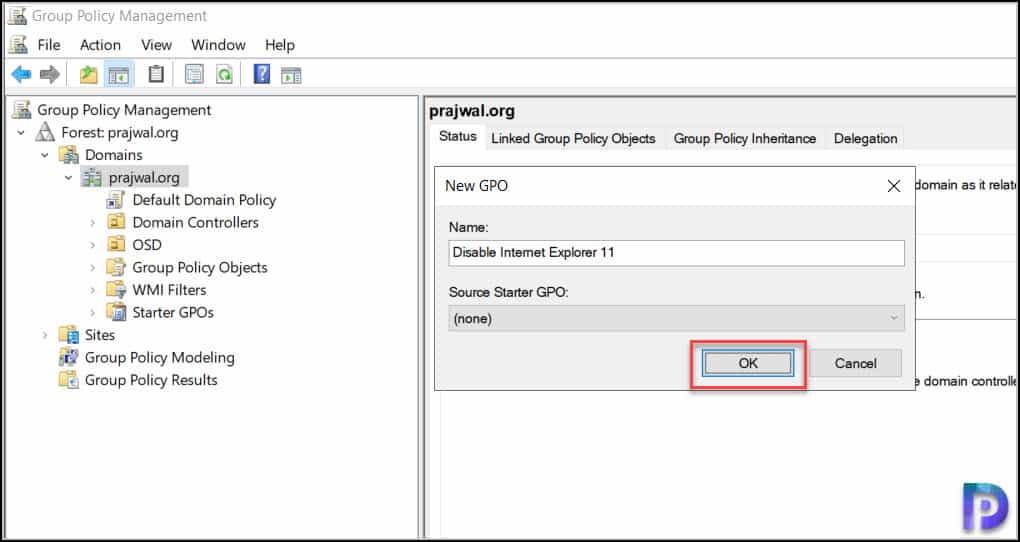Expand the OSD node

click(92, 245)
